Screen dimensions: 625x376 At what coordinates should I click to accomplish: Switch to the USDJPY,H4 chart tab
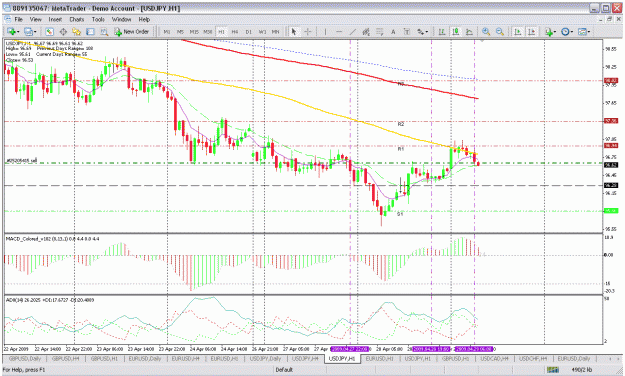point(305,359)
